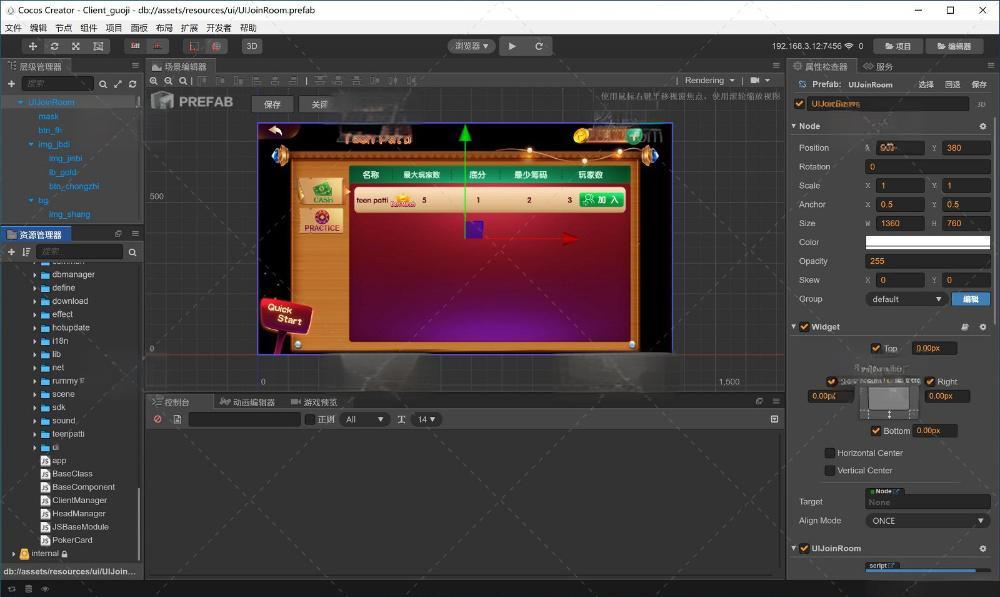Select the scale transform tool
This screenshot has height=597, width=1000.
pyautogui.click(x=76, y=47)
